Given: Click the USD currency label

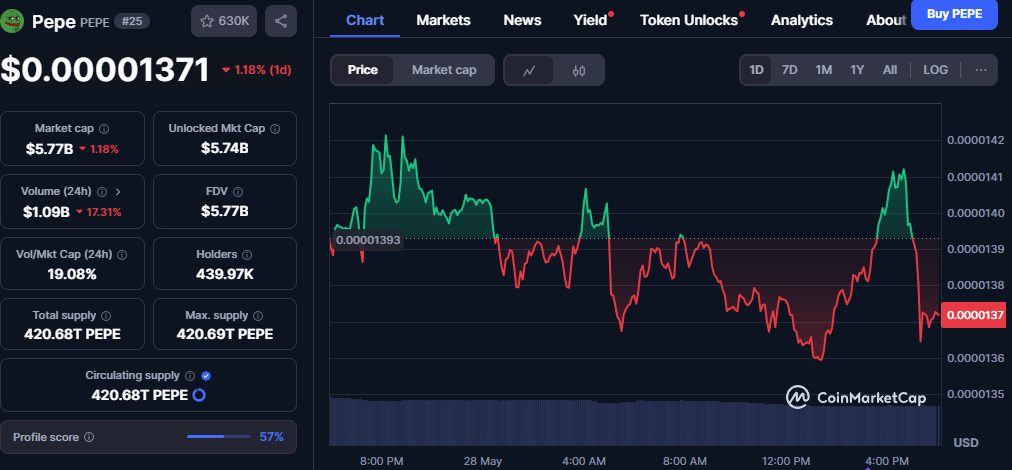Looking at the screenshot, I should [966, 443].
